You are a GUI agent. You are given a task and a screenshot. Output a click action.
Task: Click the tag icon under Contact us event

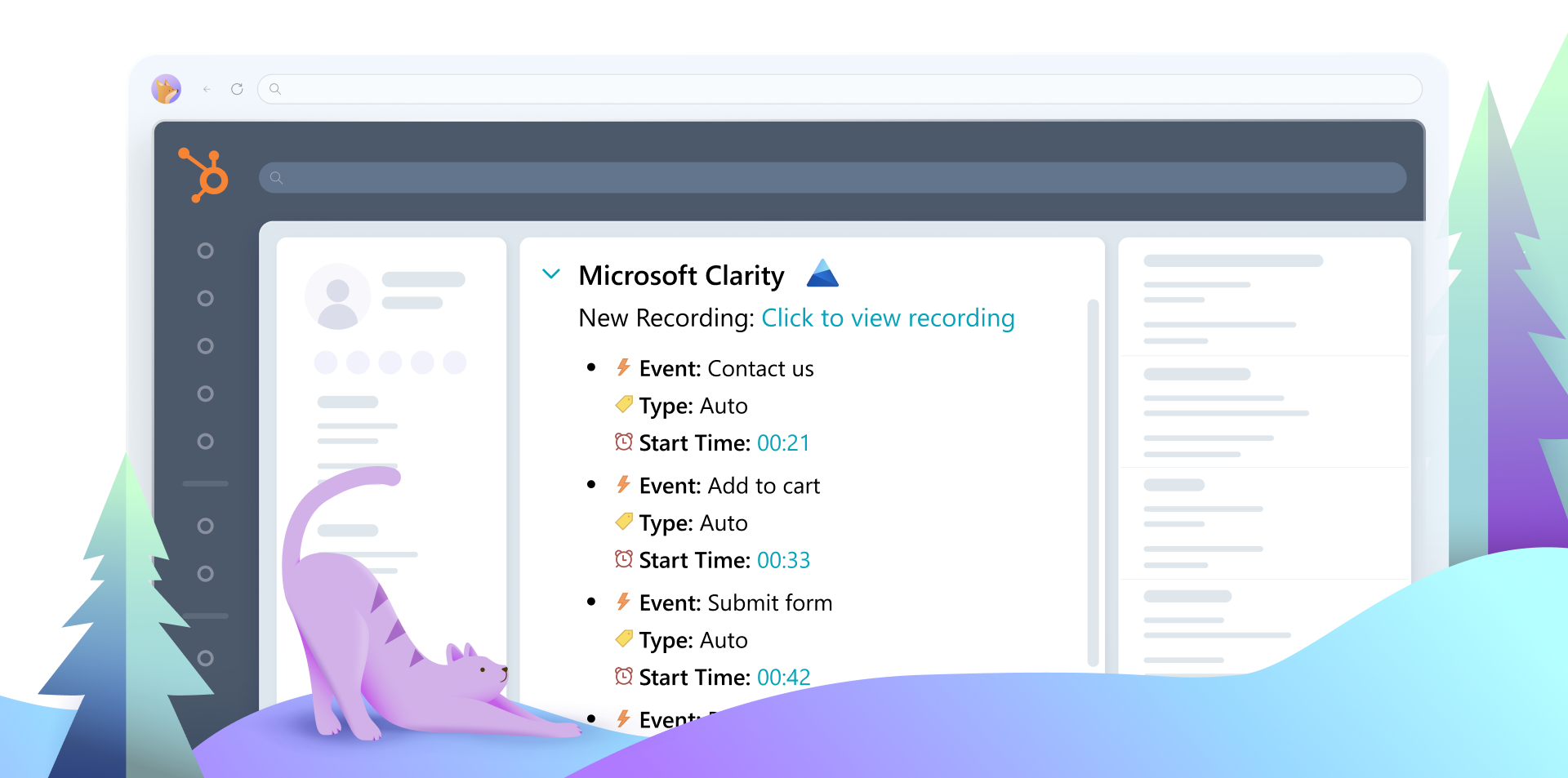(x=624, y=404)
